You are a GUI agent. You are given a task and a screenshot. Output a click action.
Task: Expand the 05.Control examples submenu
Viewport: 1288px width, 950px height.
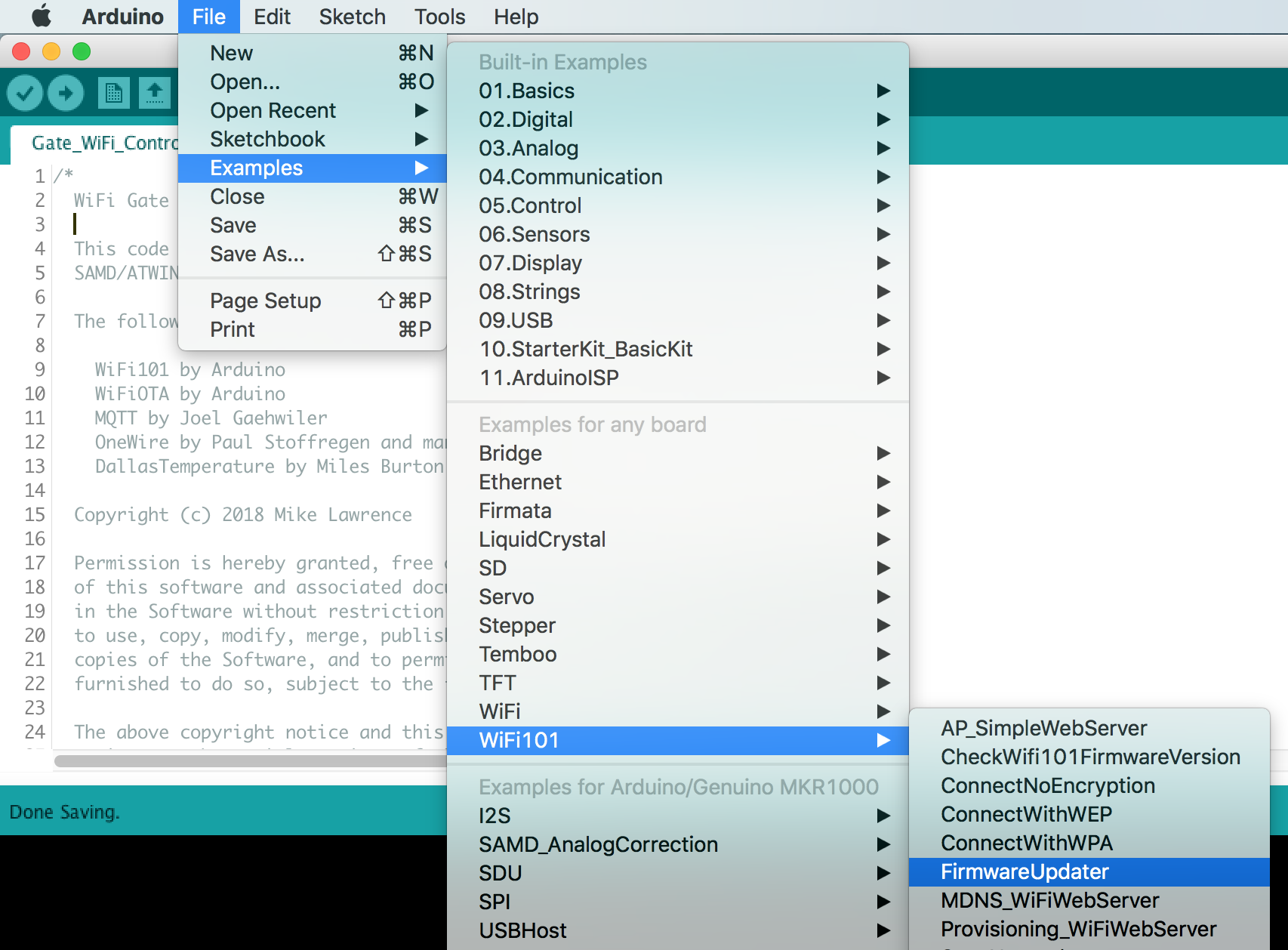(678, 205)
